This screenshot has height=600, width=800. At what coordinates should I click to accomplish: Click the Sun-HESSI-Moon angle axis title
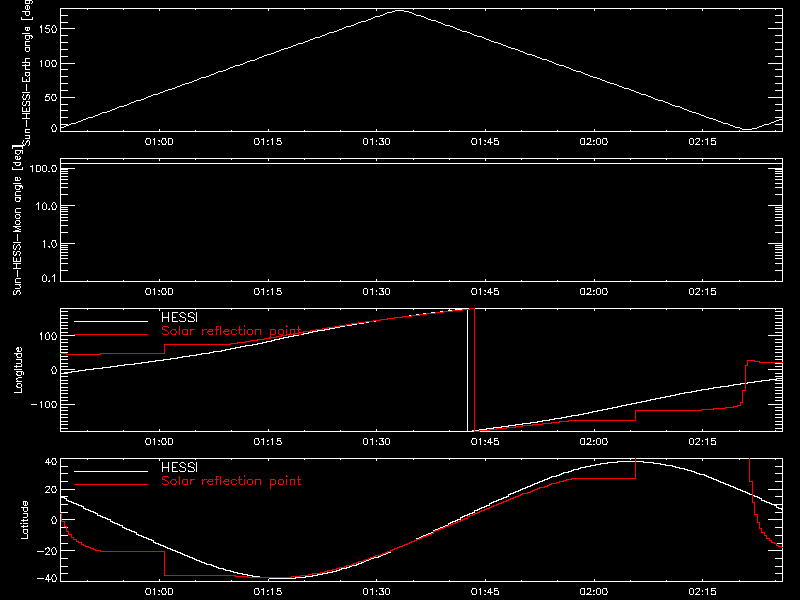(x=17, y=220)
